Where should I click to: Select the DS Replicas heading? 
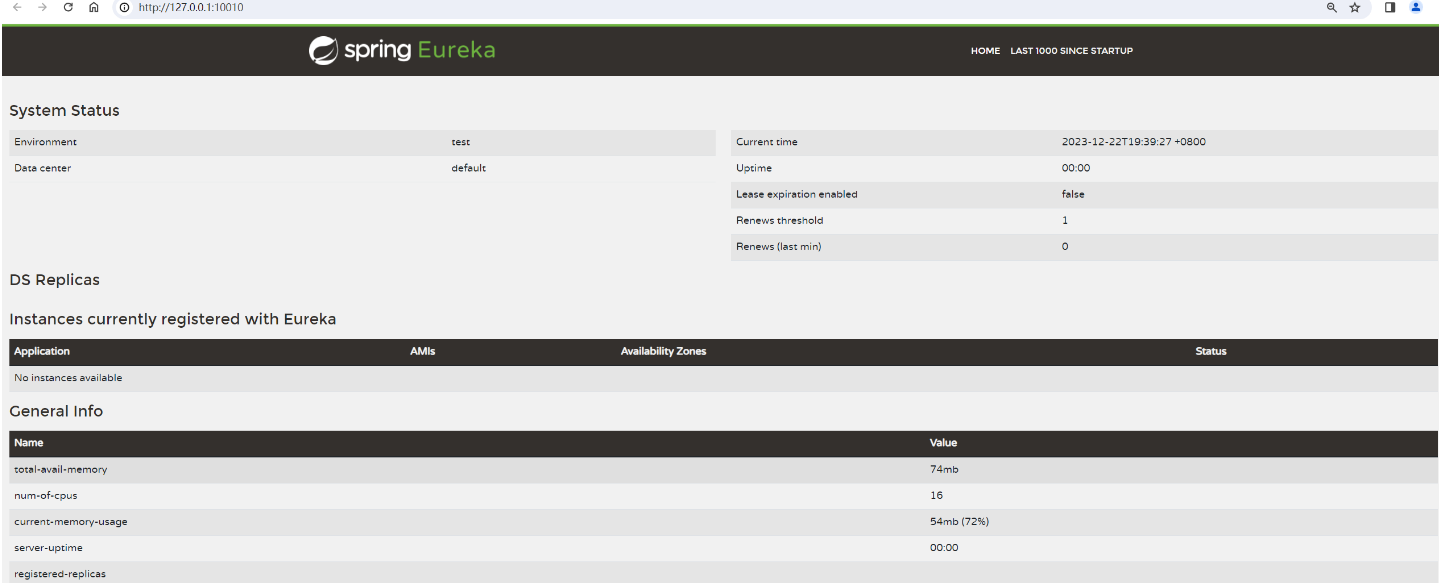coord(54,280)
